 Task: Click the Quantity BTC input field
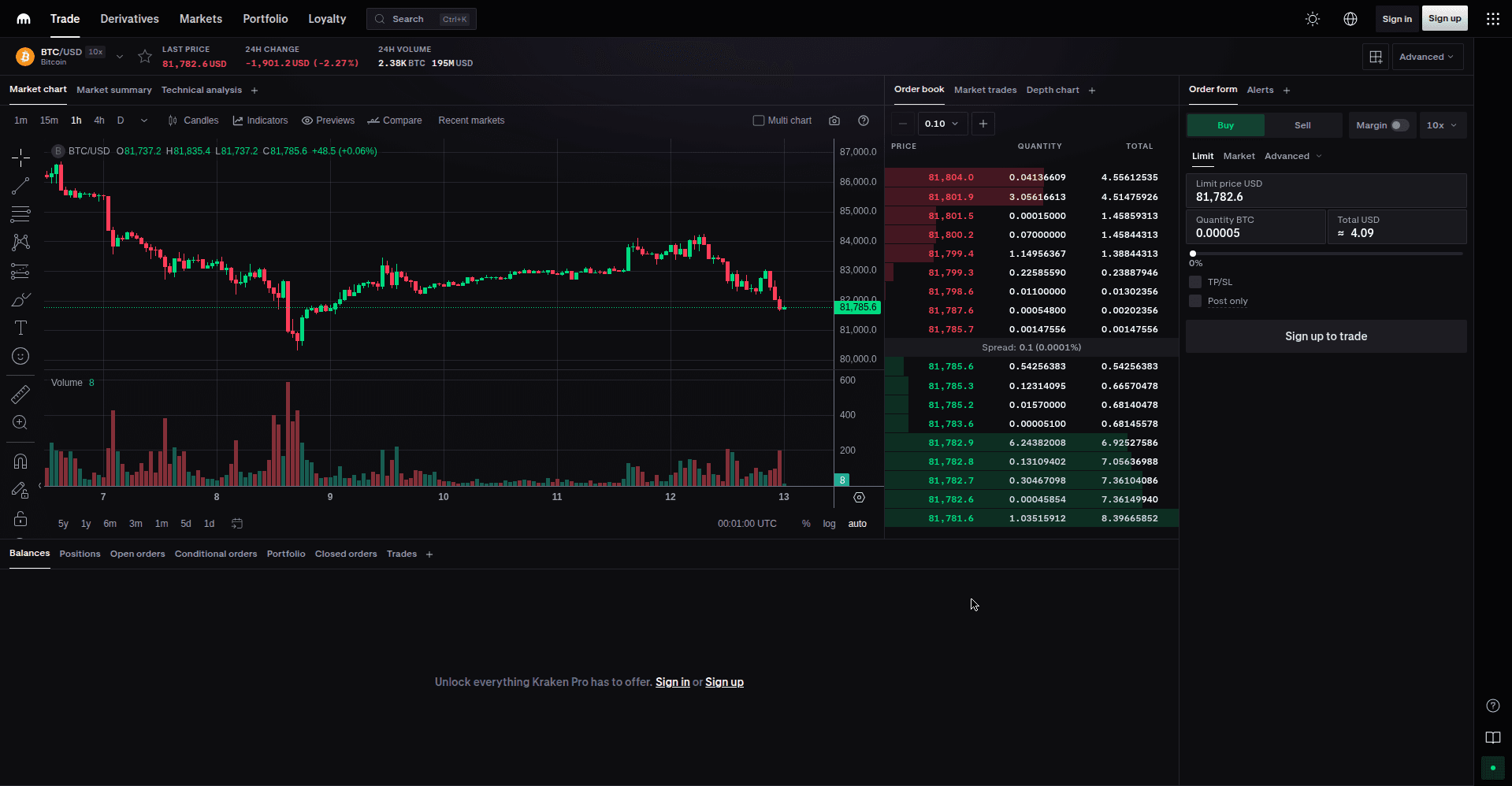point(1256,227)
